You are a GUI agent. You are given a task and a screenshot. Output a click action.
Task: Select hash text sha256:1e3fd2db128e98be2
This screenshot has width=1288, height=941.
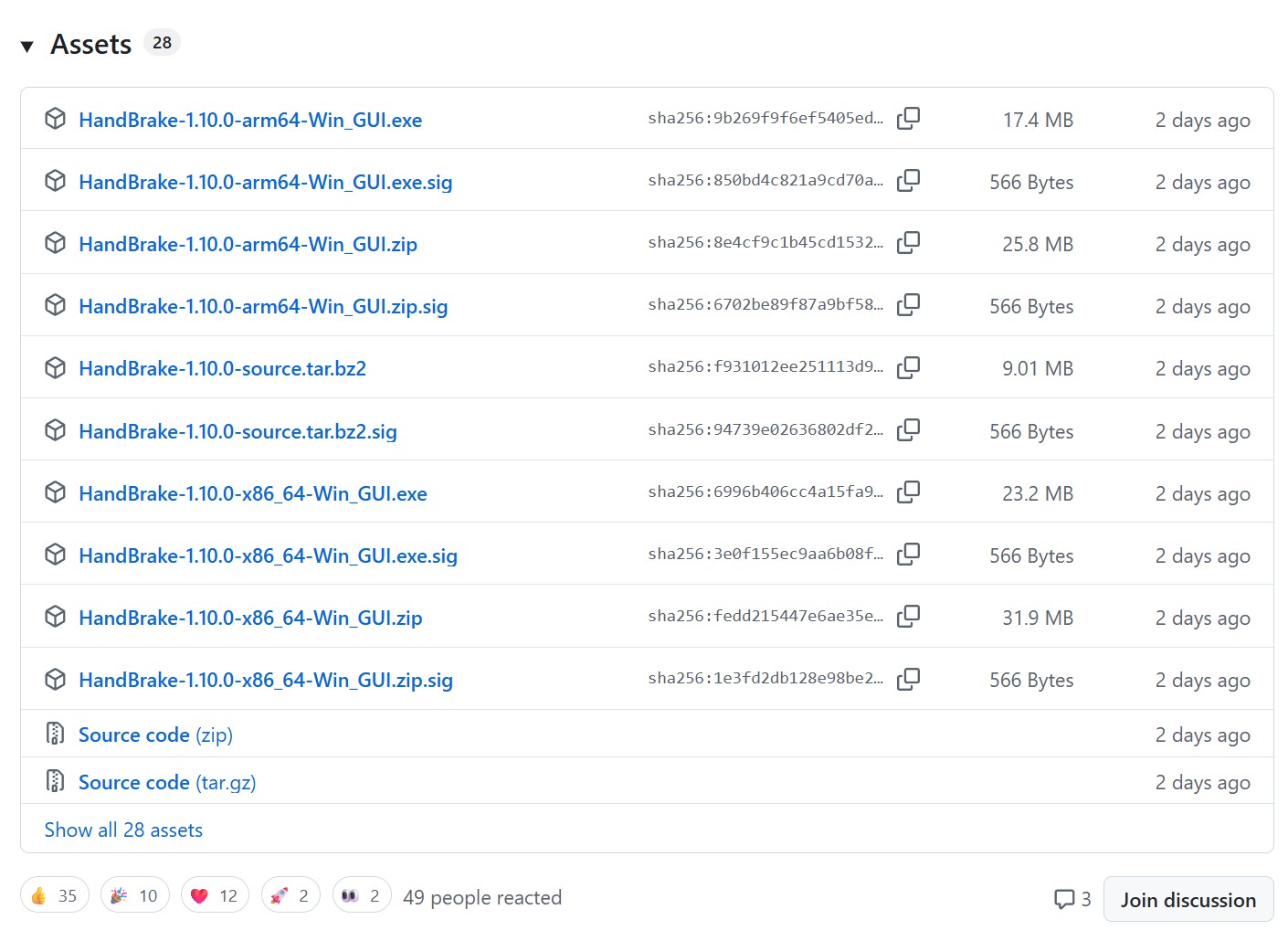(x=765, y=678)
